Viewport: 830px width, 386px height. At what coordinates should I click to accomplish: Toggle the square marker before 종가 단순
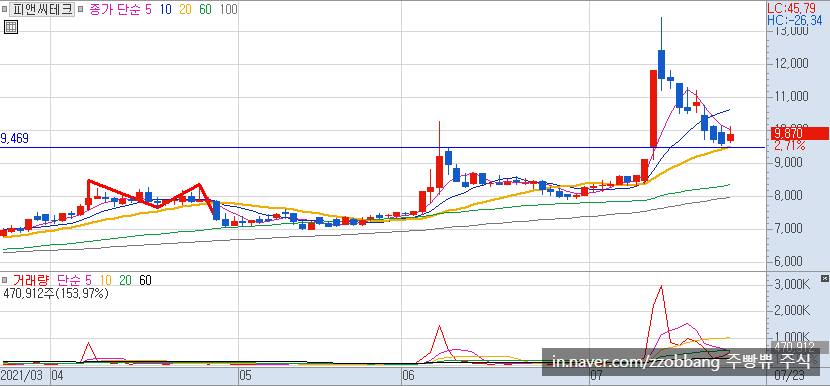click(80, 10)
